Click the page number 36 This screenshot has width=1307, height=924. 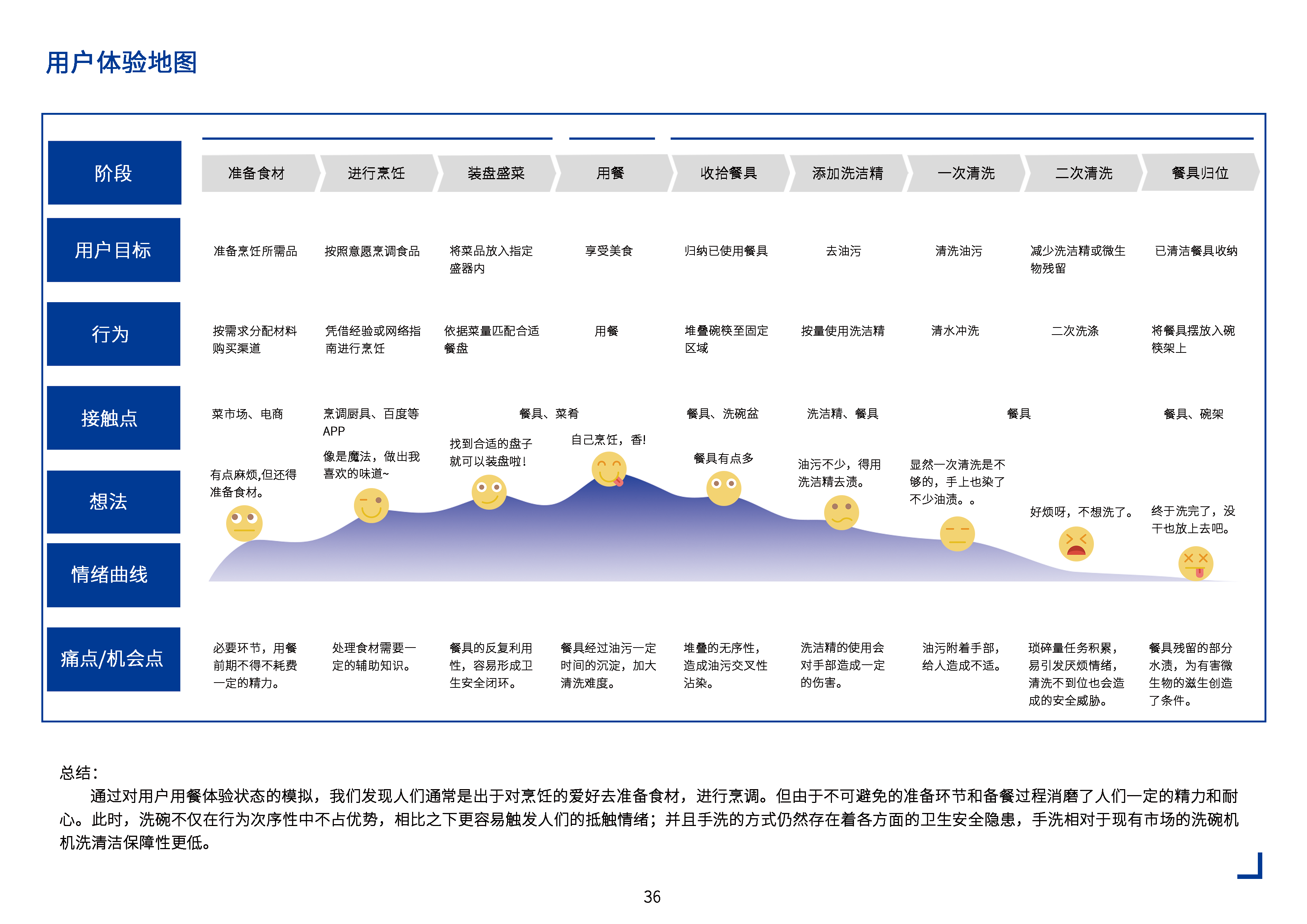coord(652,897)
